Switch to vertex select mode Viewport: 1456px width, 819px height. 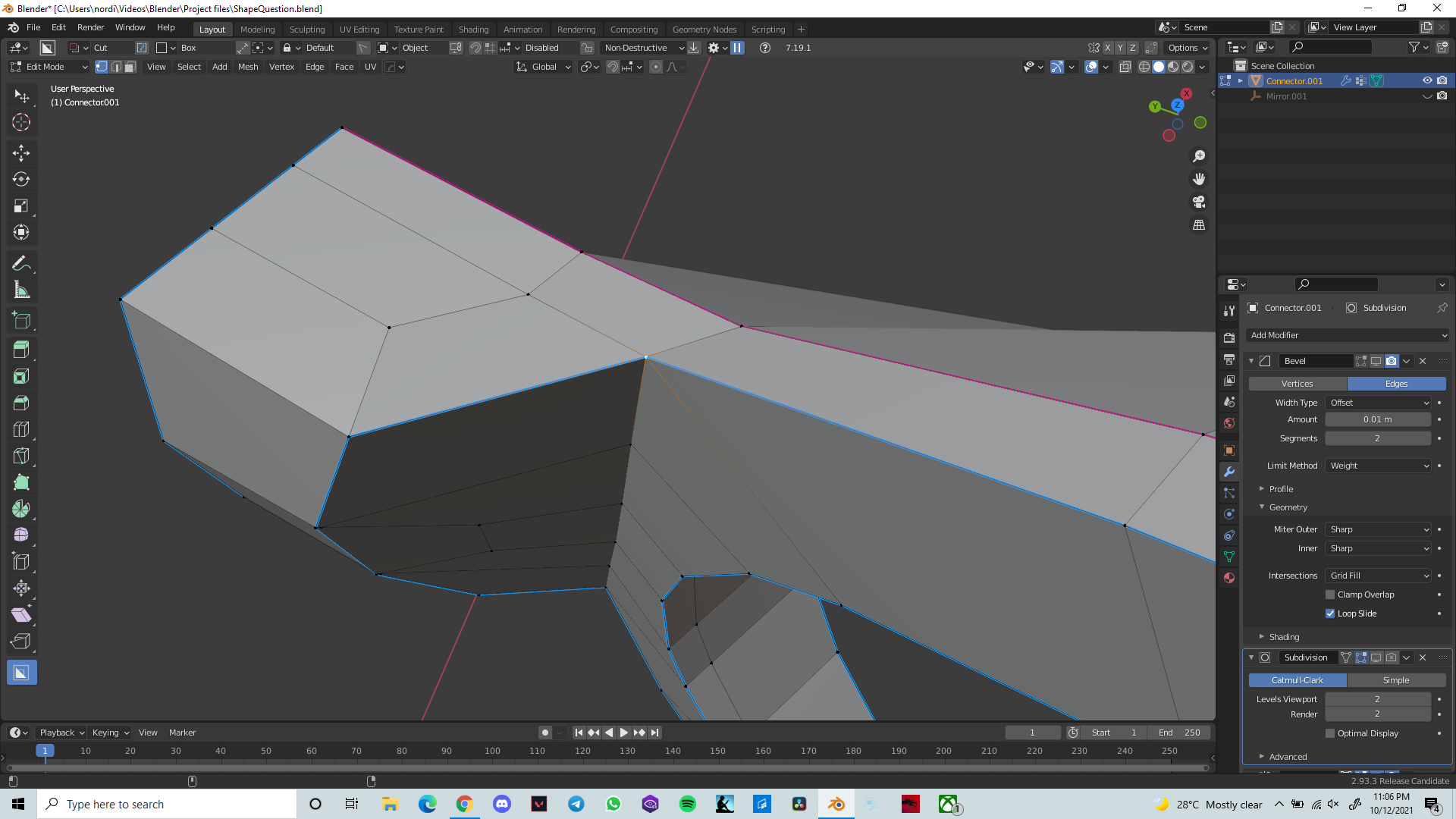coord(102,67)
